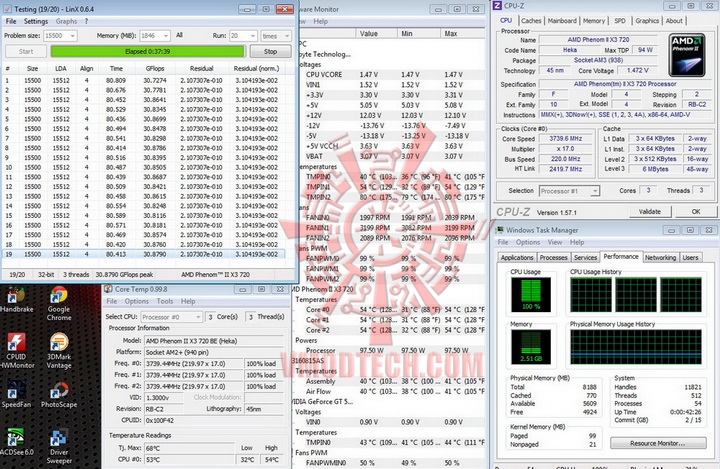The image size is (720, 469).
Task: Click the Model field in Core Temp
Action: tap(214, 341)
